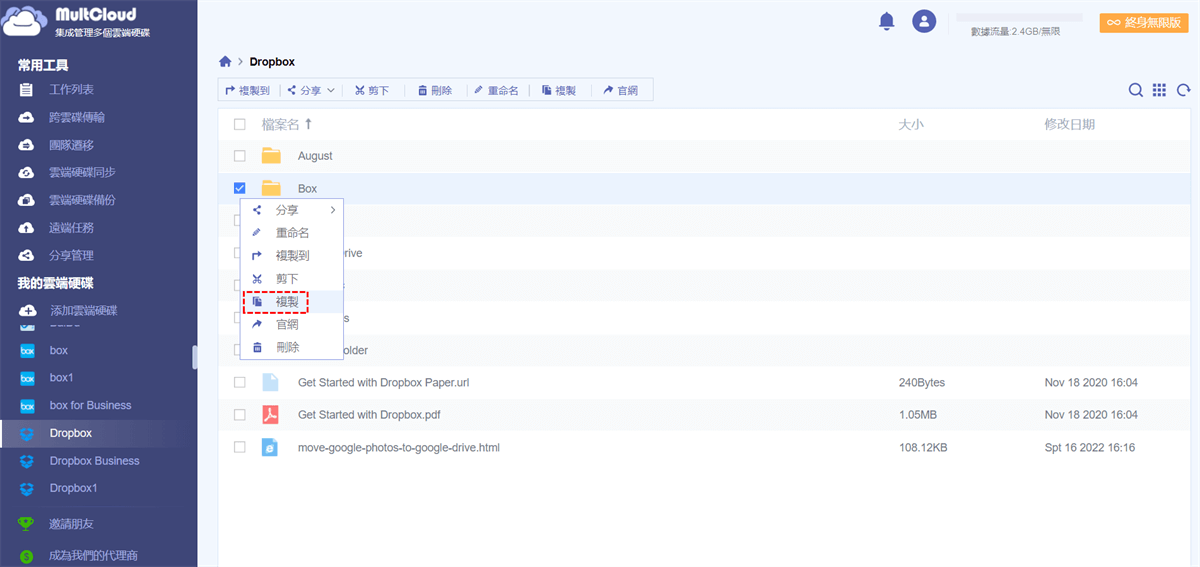Click the data traffic usage bar
The image size is (1200, 567).
tap(1019, 17)
